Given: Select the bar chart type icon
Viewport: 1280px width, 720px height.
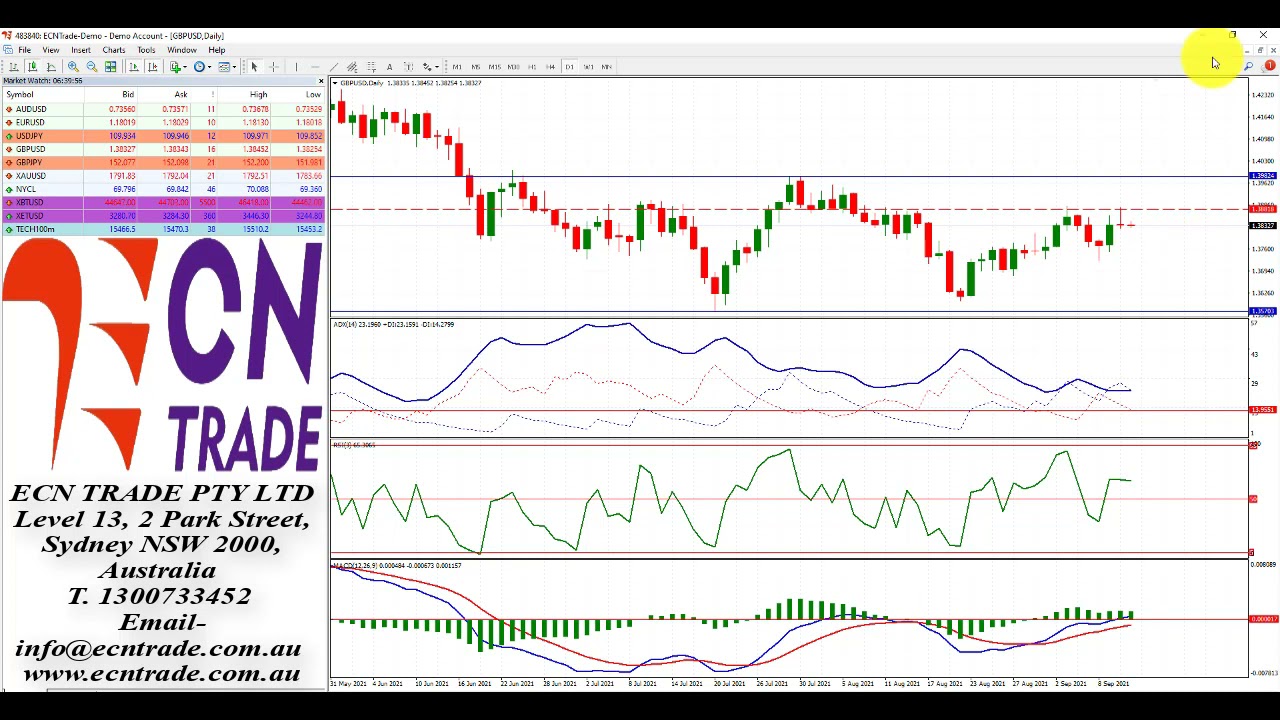Looking at the screenshot, I should point(14,67).
